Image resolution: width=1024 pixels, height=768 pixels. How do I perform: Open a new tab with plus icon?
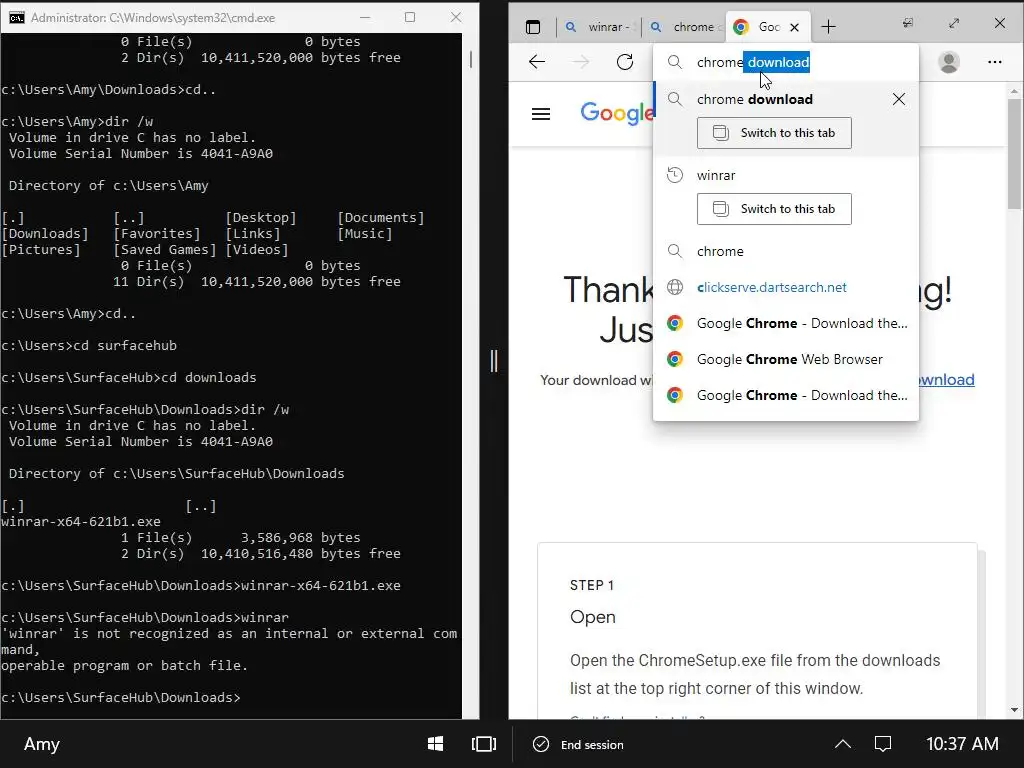828,27
